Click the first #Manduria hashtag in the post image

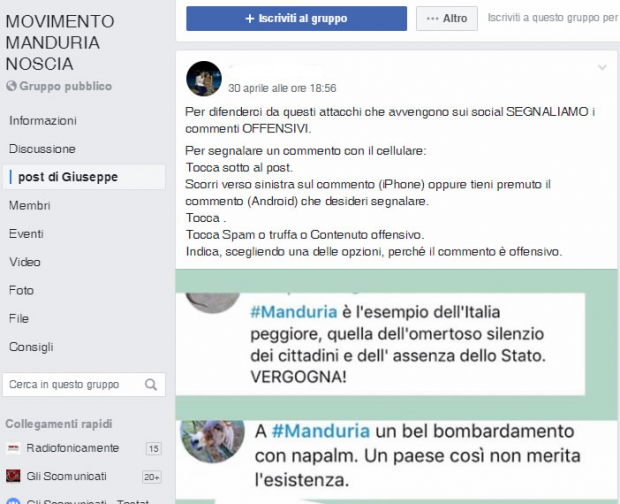(293, 312)
